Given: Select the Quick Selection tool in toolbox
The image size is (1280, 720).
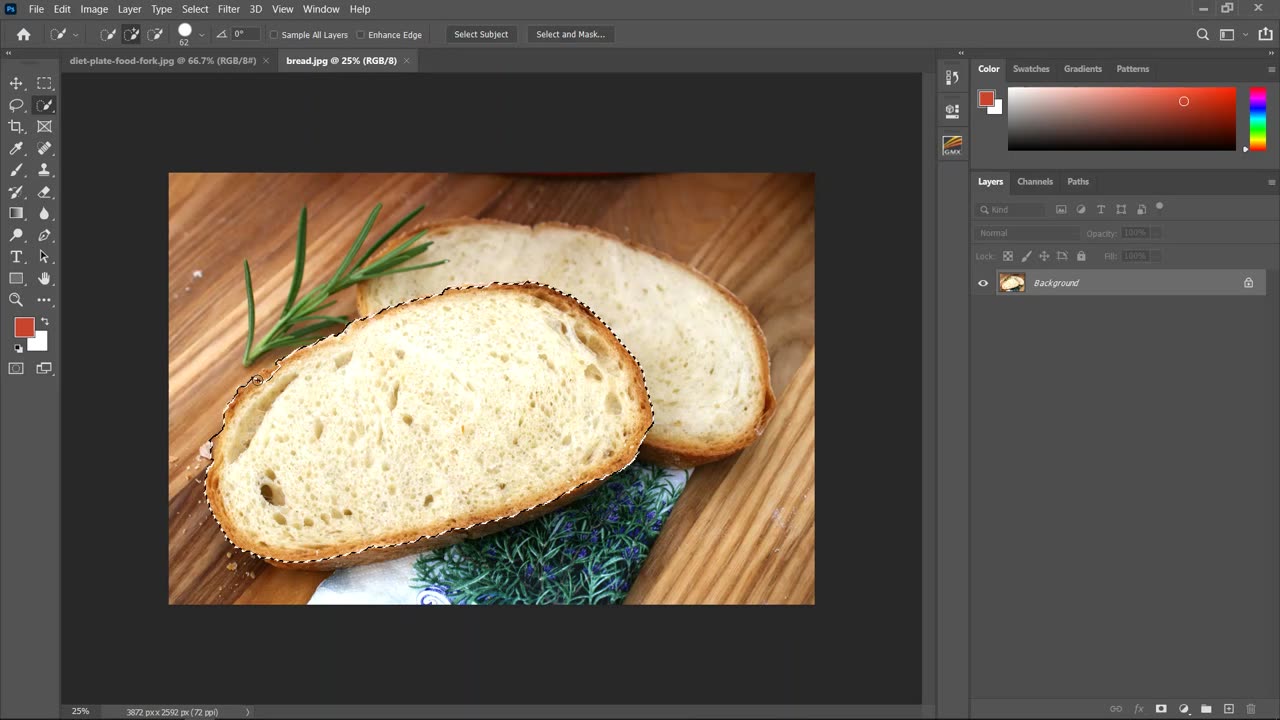Looking at the screenshot, I should pyautogui.click(x=44, y=105).
